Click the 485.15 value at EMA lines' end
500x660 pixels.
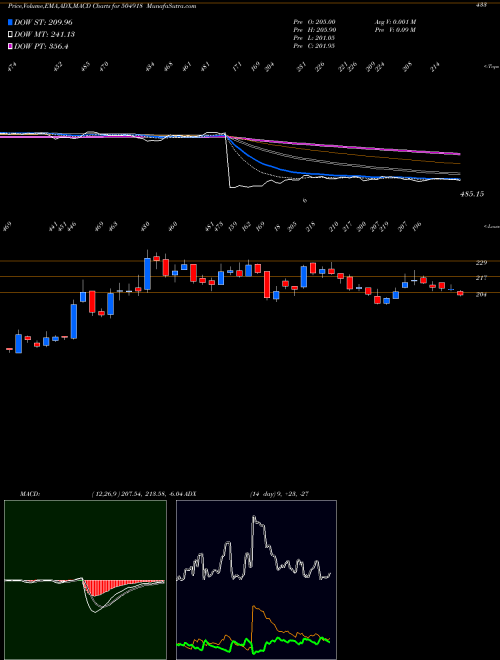point(472,194)
